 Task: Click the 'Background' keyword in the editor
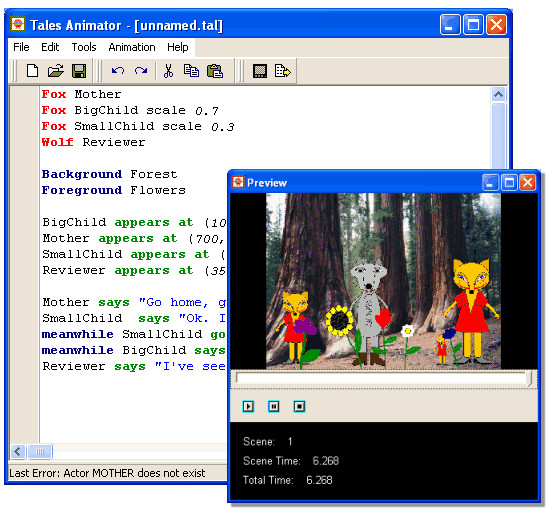82,174
